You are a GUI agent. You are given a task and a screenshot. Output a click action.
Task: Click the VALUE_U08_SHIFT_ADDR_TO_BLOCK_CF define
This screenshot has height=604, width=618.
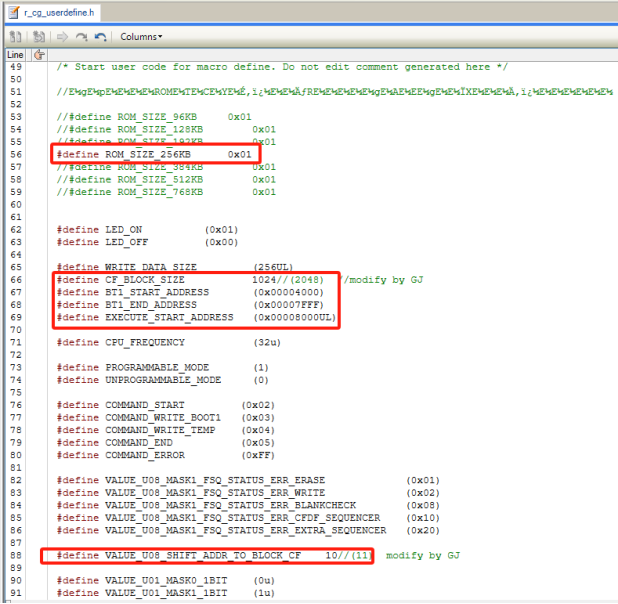pos(214,556)
